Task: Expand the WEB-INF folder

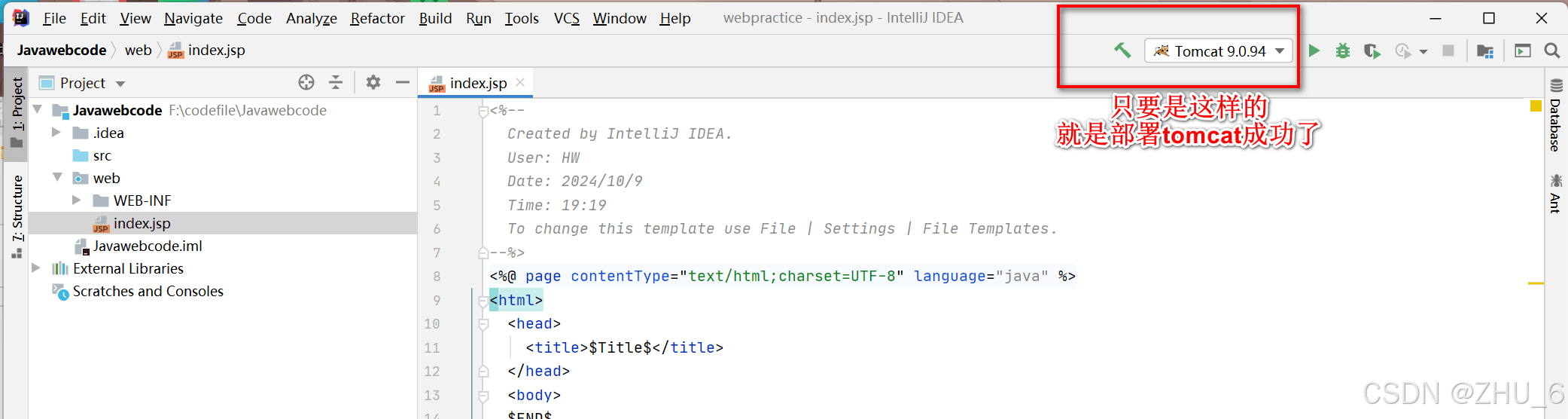Action: click(x=77, y=200)
